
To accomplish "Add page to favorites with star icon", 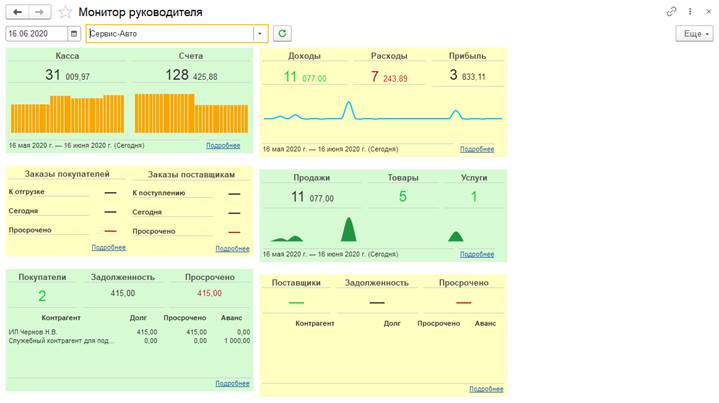I will [x=65, y=12].
